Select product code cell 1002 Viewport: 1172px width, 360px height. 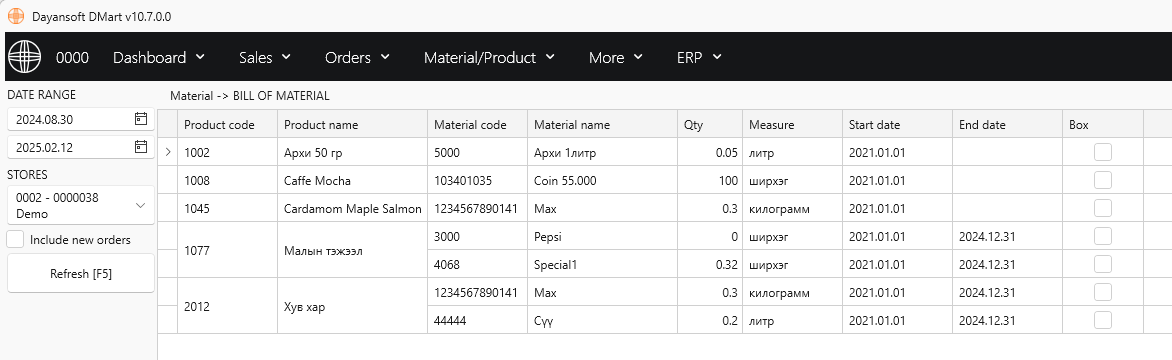[x=227, y=152]
